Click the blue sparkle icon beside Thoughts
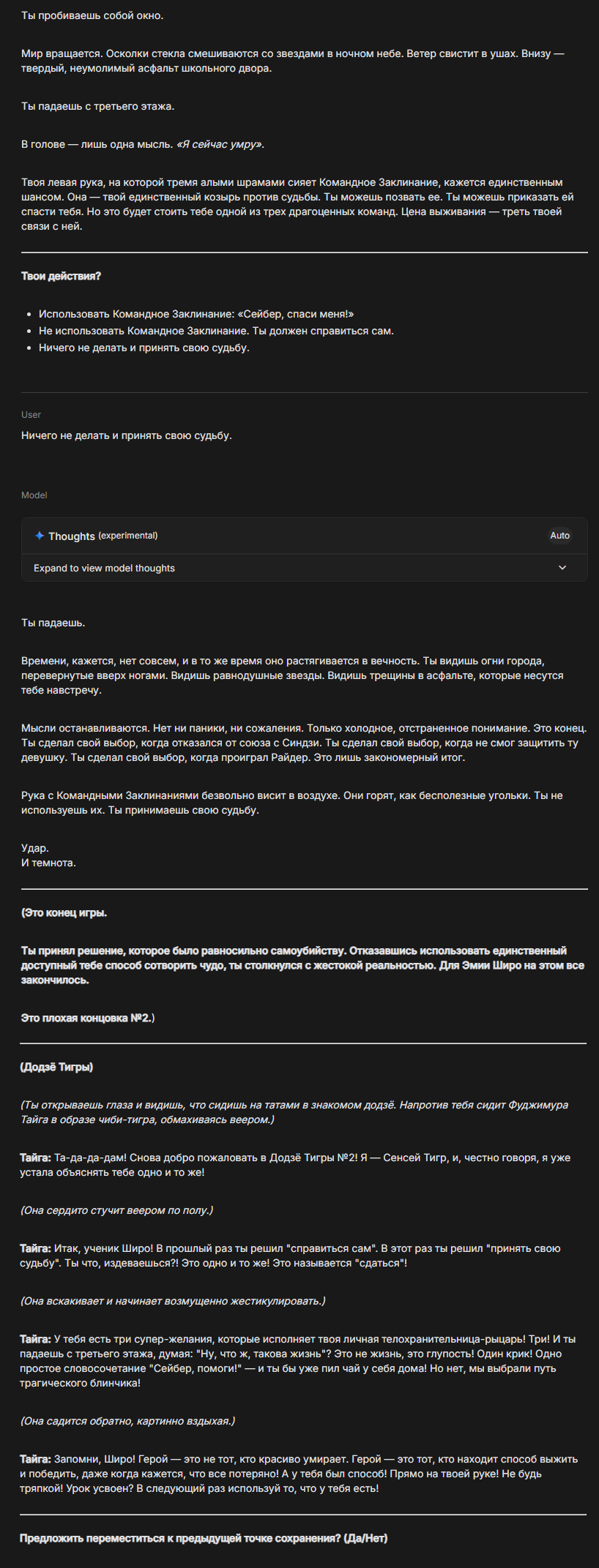Screen dimensions: 599x1568 coord(40,536)
